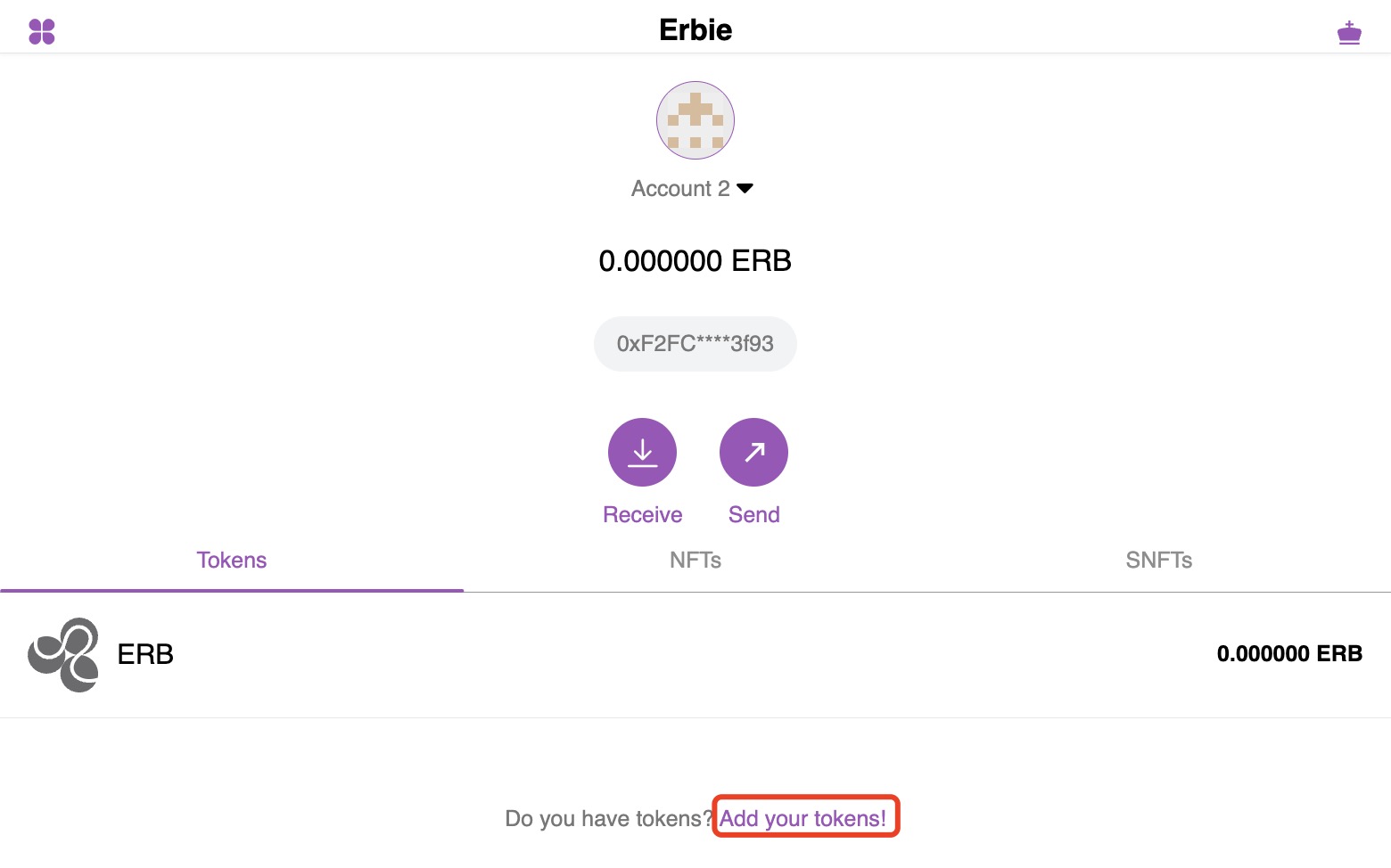This screenshot has height=868, width=1391.
Task: Click the 0.000000 ERB token row balance
Action: [1289, 654]
